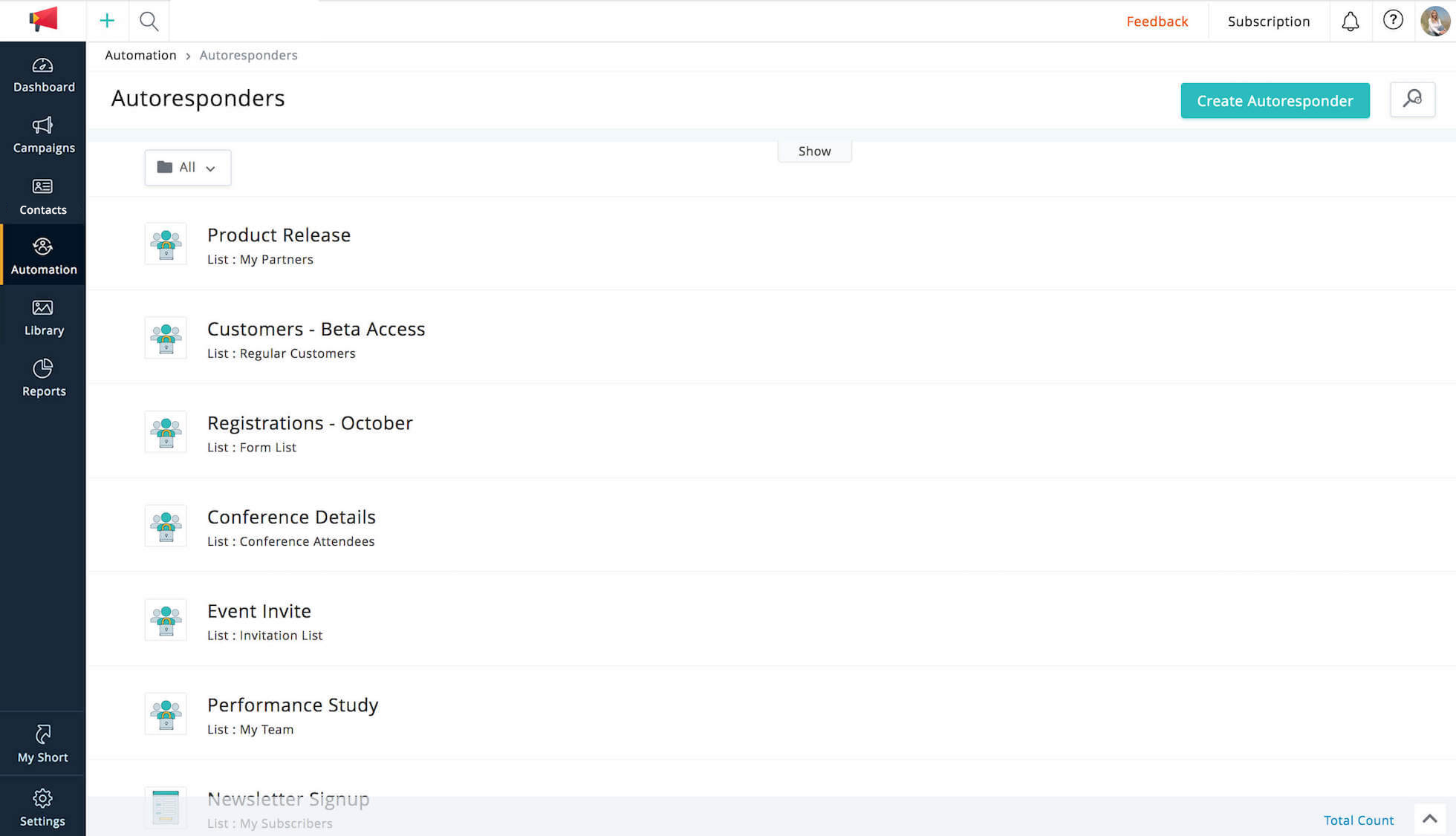Open the user profile avatar
Viewport: 1456px width, 836px height.
[1434, 21]
